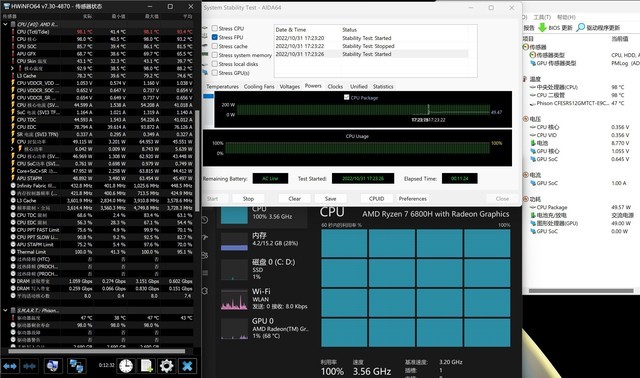Switch to the Temperatures tab

[x=222, y=87]
